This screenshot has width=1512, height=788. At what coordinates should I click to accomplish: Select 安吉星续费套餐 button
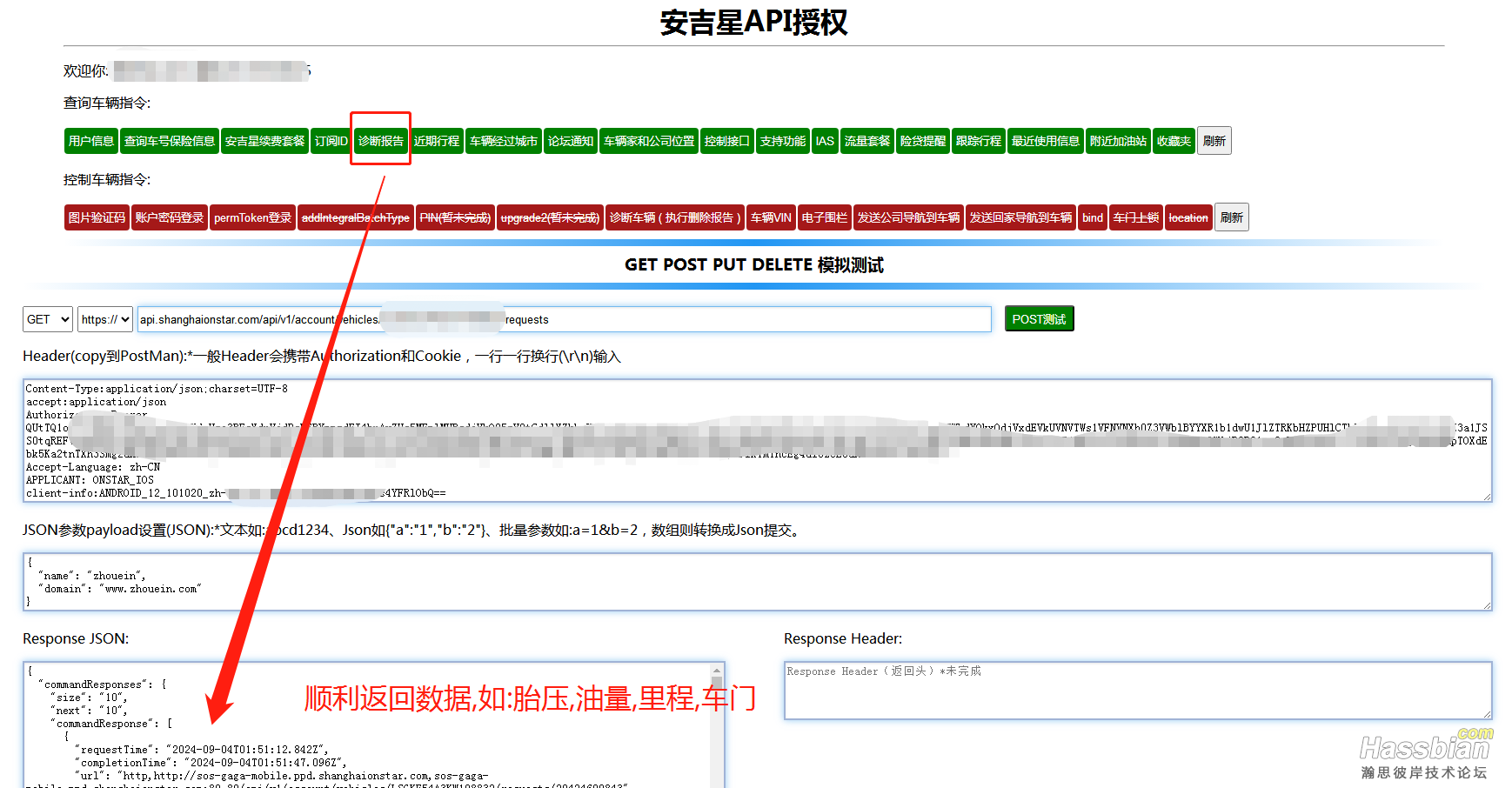264,141
